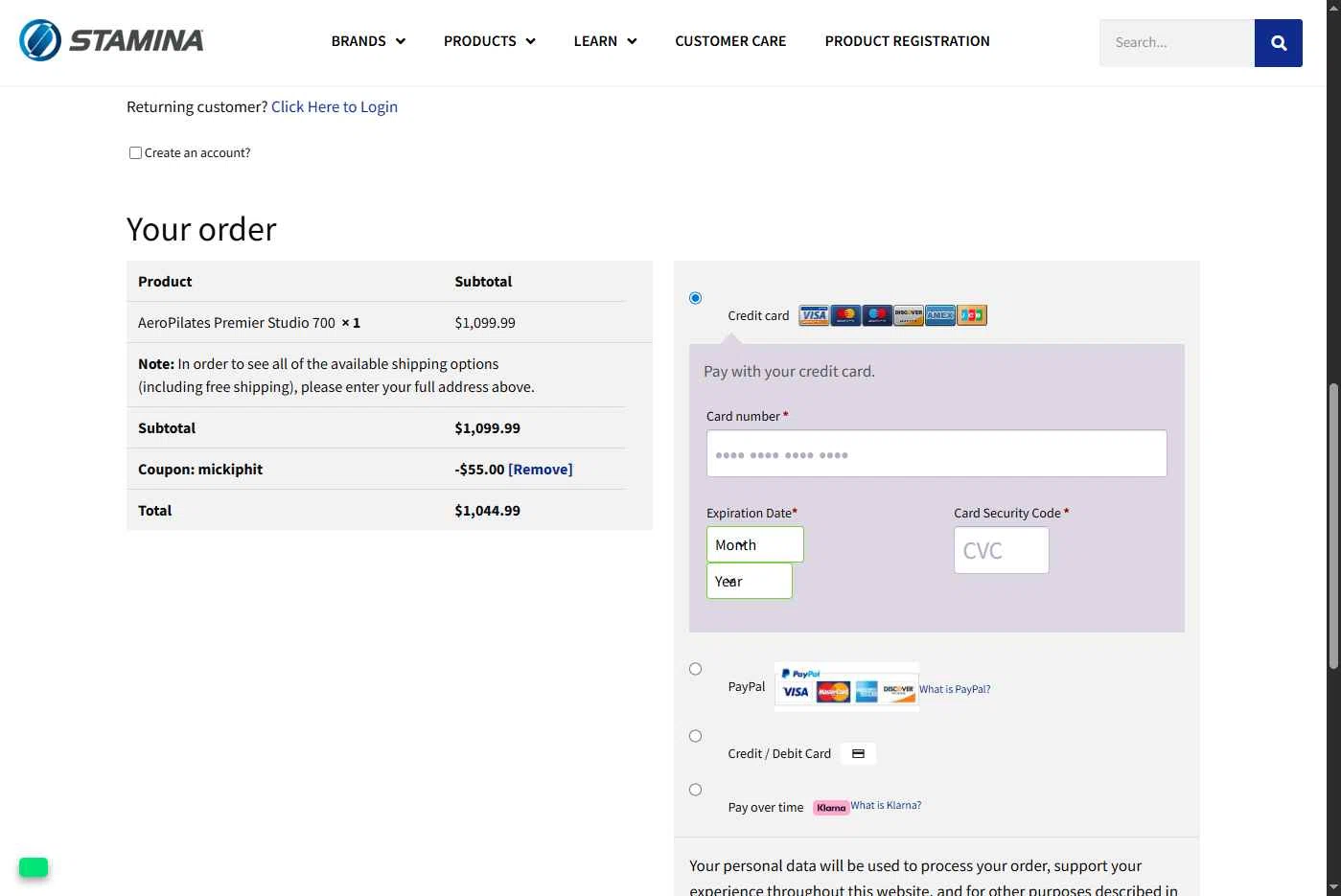Click the scrollbar down arrow
This screenshot has width=1341, height=896.
[1333, 887]
